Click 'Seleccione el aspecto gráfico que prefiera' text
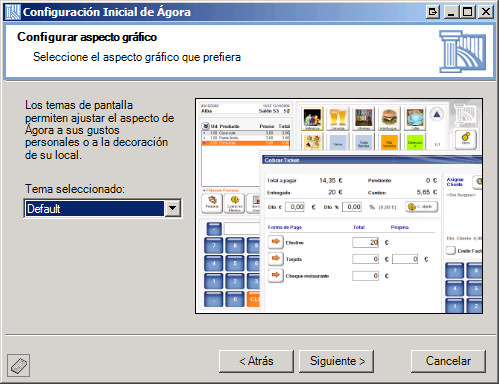Screen dimensions: 499x384 coord(137,57)
